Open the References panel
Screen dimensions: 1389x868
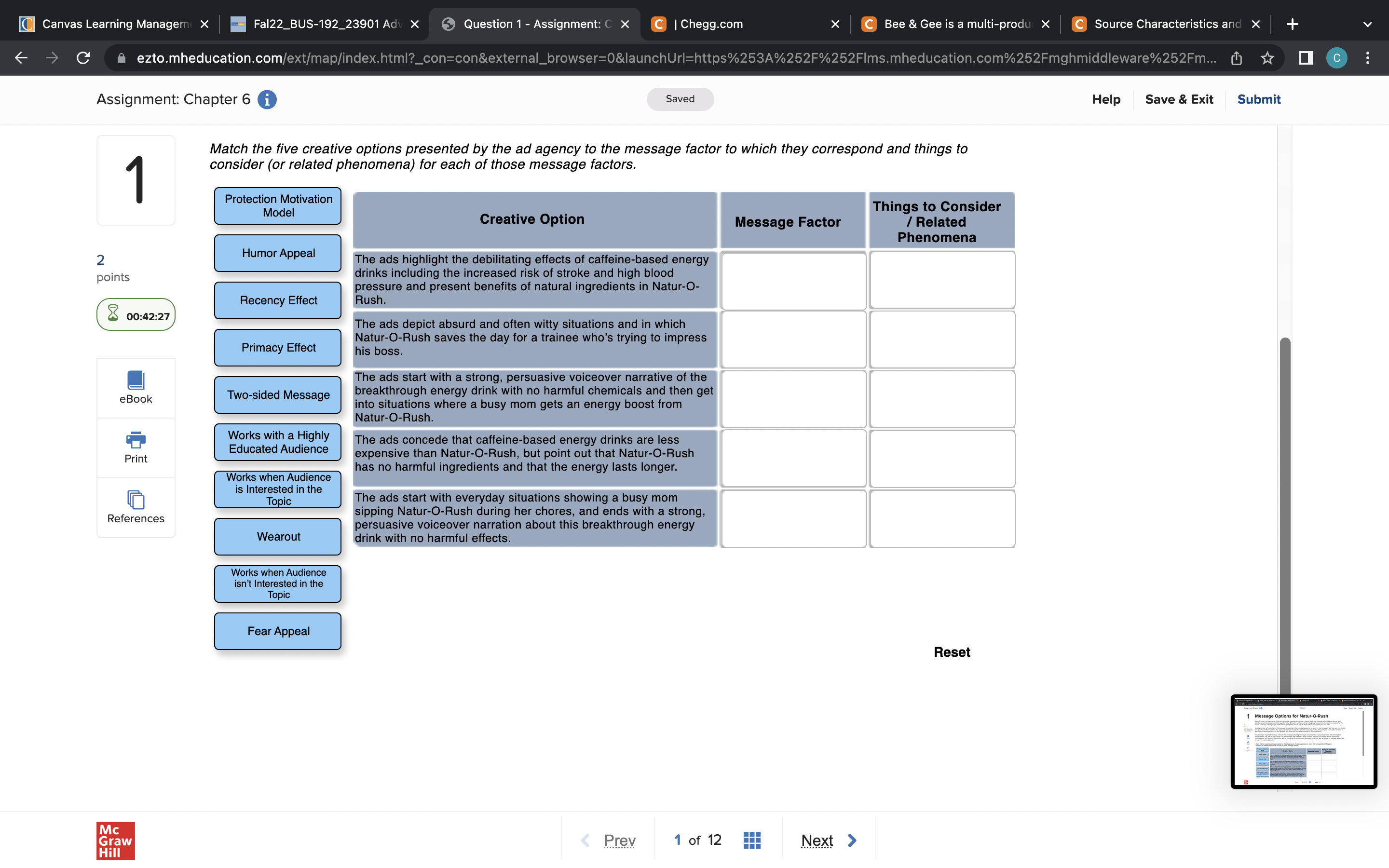[136, 505]
